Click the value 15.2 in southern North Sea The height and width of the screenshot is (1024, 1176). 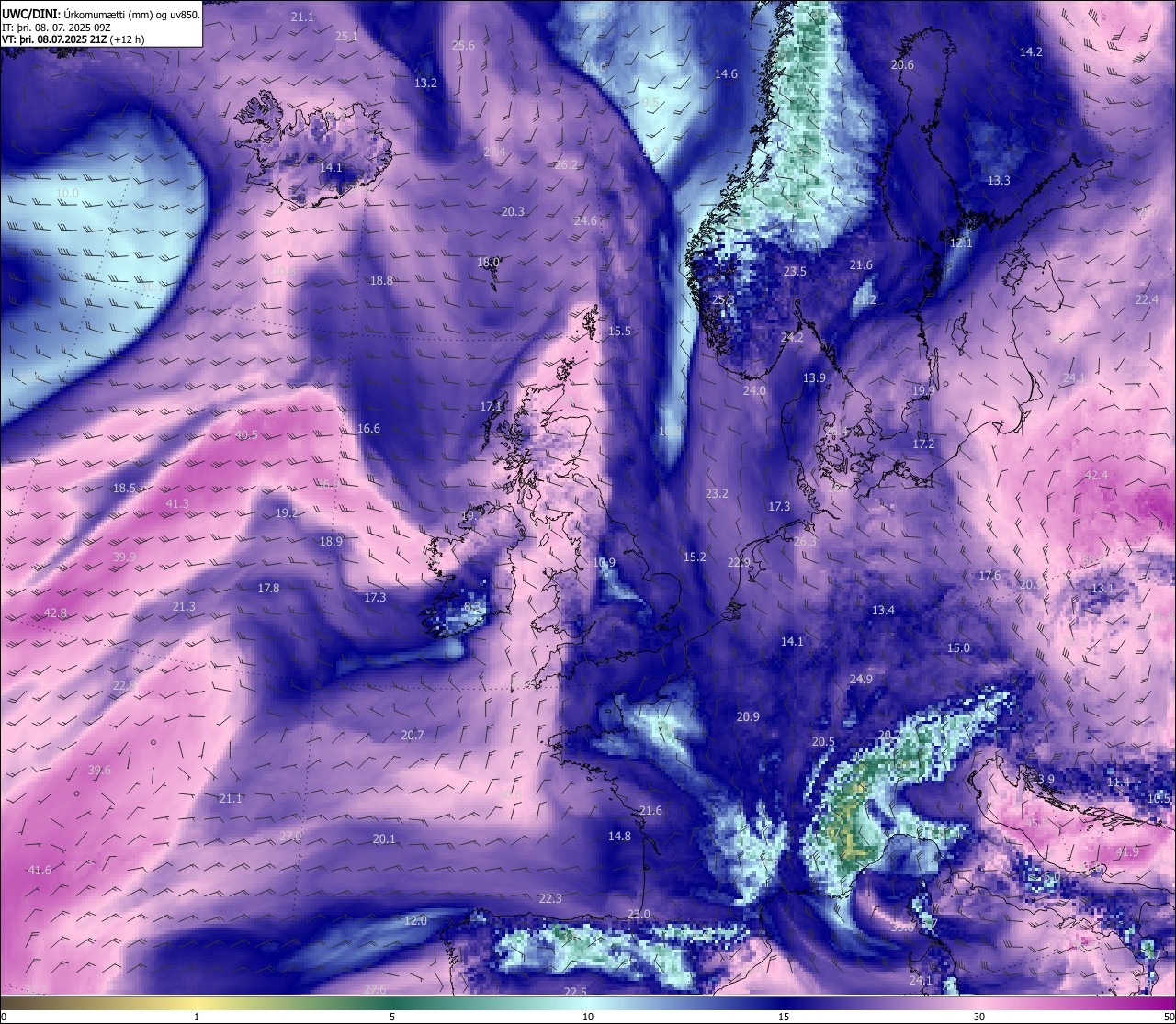click(x=695, y=557)
